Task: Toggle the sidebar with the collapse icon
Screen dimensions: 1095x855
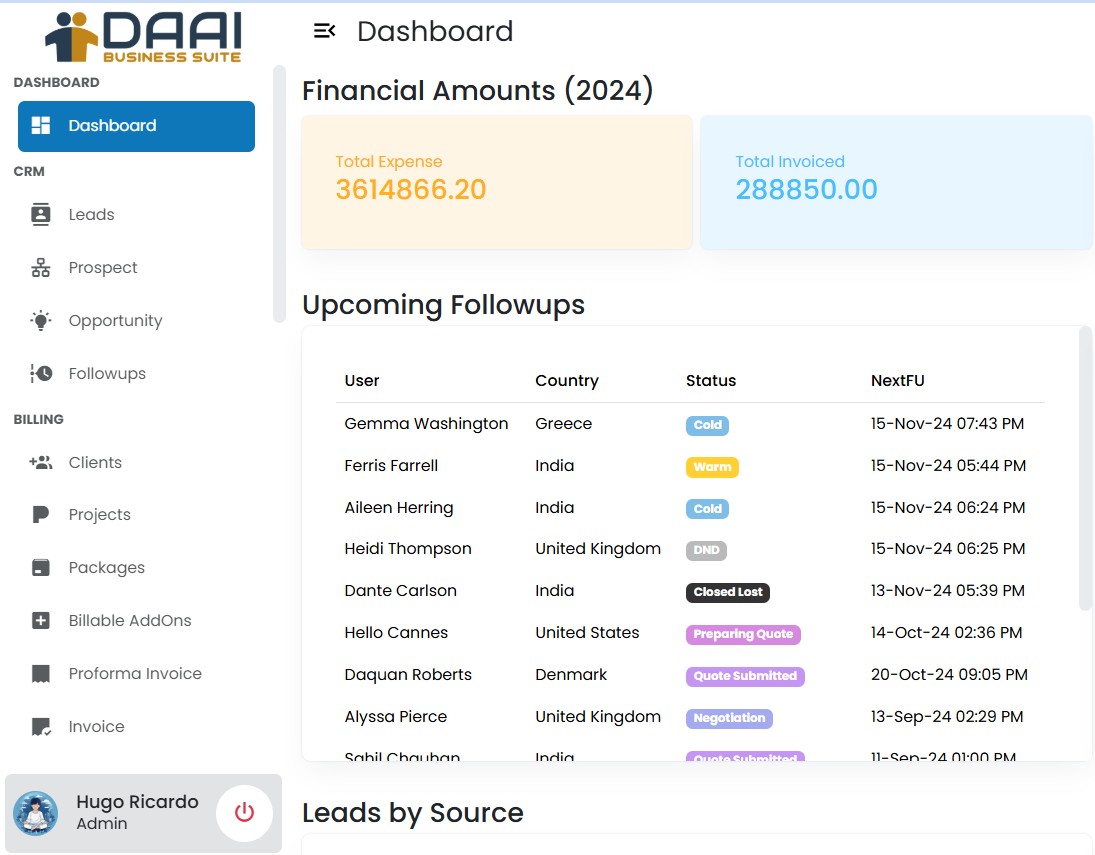Action: 324,30
